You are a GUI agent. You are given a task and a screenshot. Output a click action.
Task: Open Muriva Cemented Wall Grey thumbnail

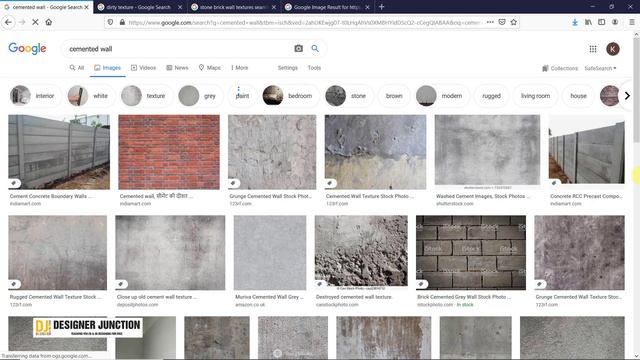270,253
